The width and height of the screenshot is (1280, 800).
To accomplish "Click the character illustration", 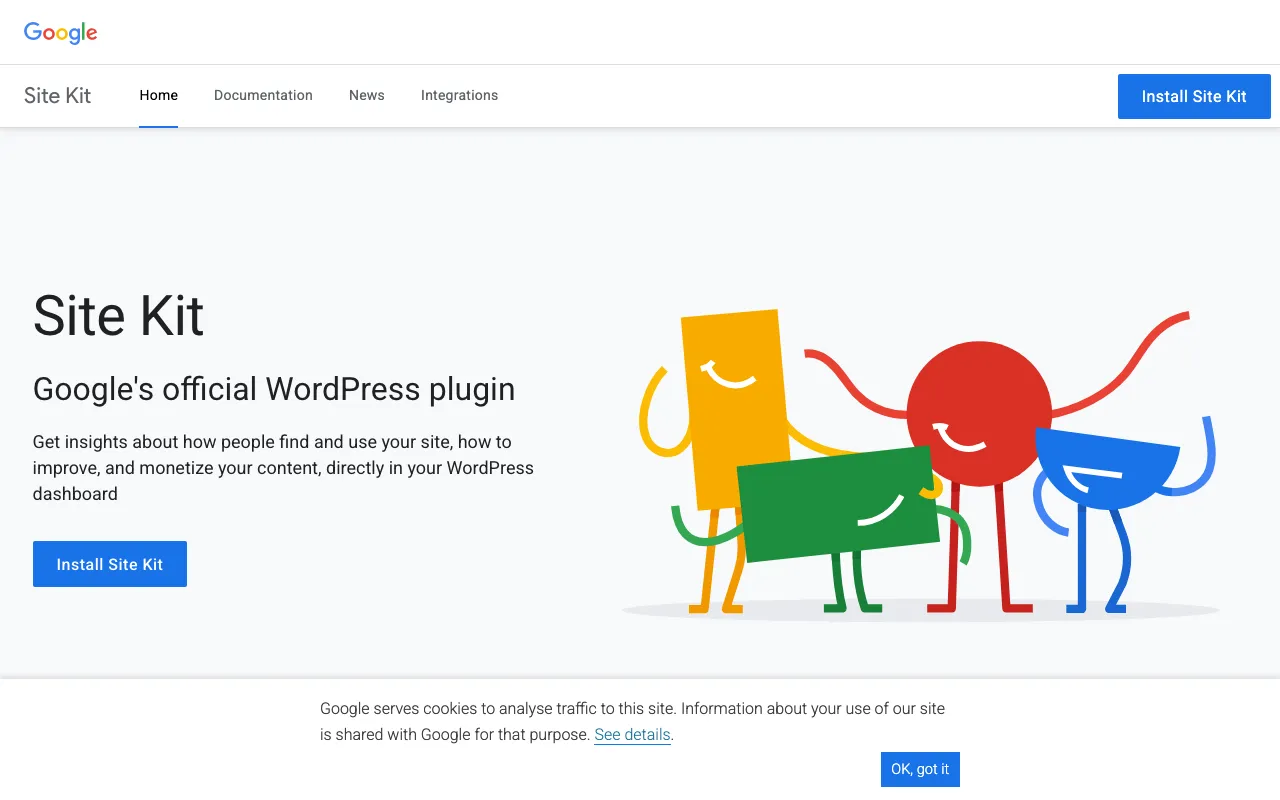I will coord(920,465).
